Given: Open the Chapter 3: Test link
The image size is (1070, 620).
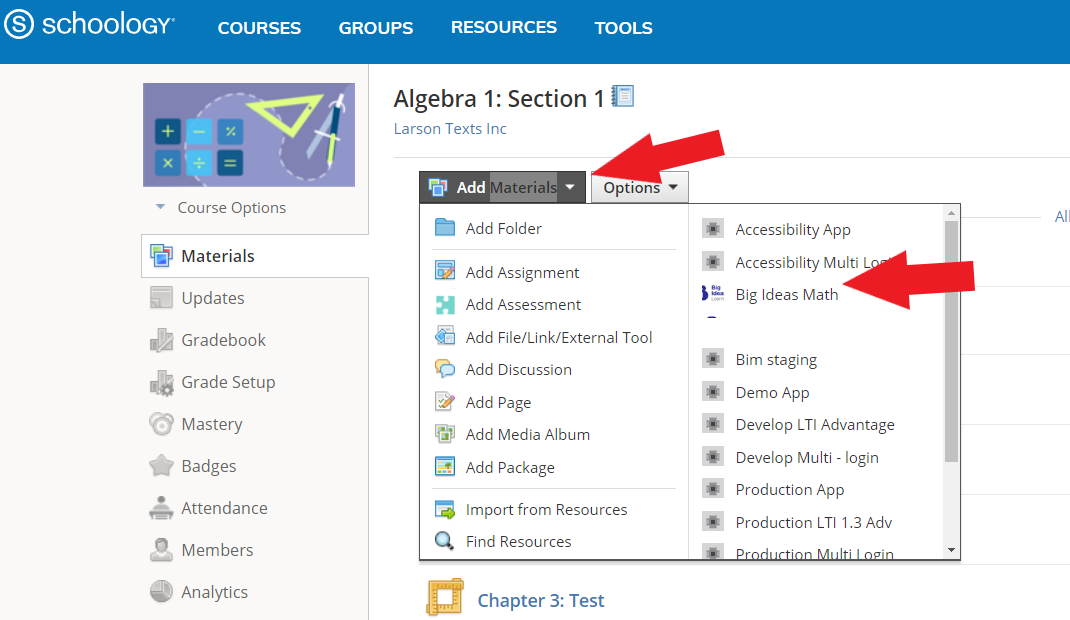Looking at the screenshot, I should (540, 600).
